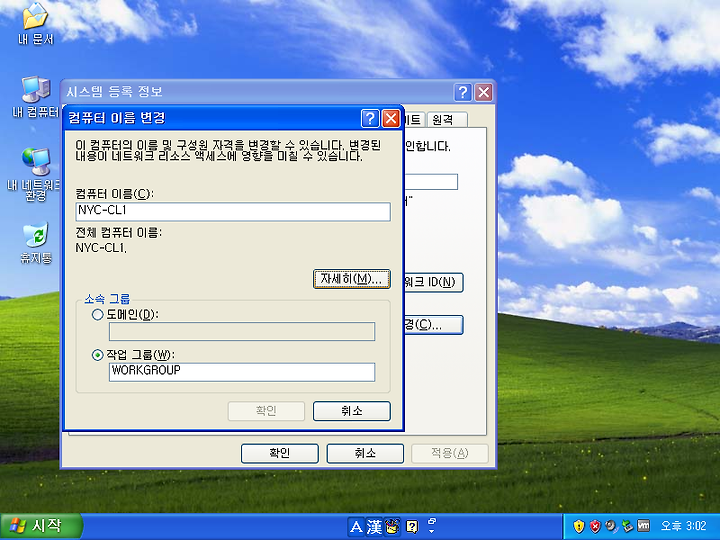The width and height of the screenshot is (720, 540).
Task: Click grayed 확인 in 컴퓨터 이름 변경 dialog
Action: tap(266, 411)
